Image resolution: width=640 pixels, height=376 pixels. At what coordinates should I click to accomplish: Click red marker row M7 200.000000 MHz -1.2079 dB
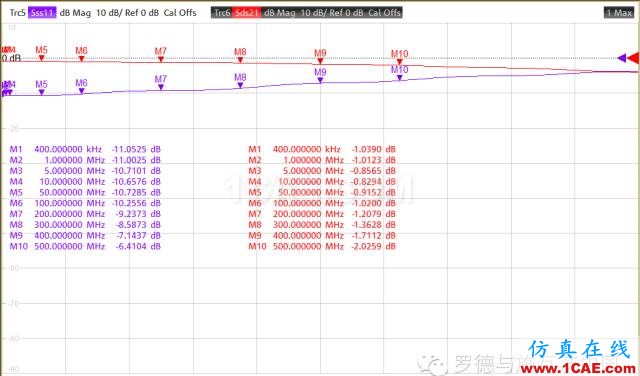coord(322,214)
